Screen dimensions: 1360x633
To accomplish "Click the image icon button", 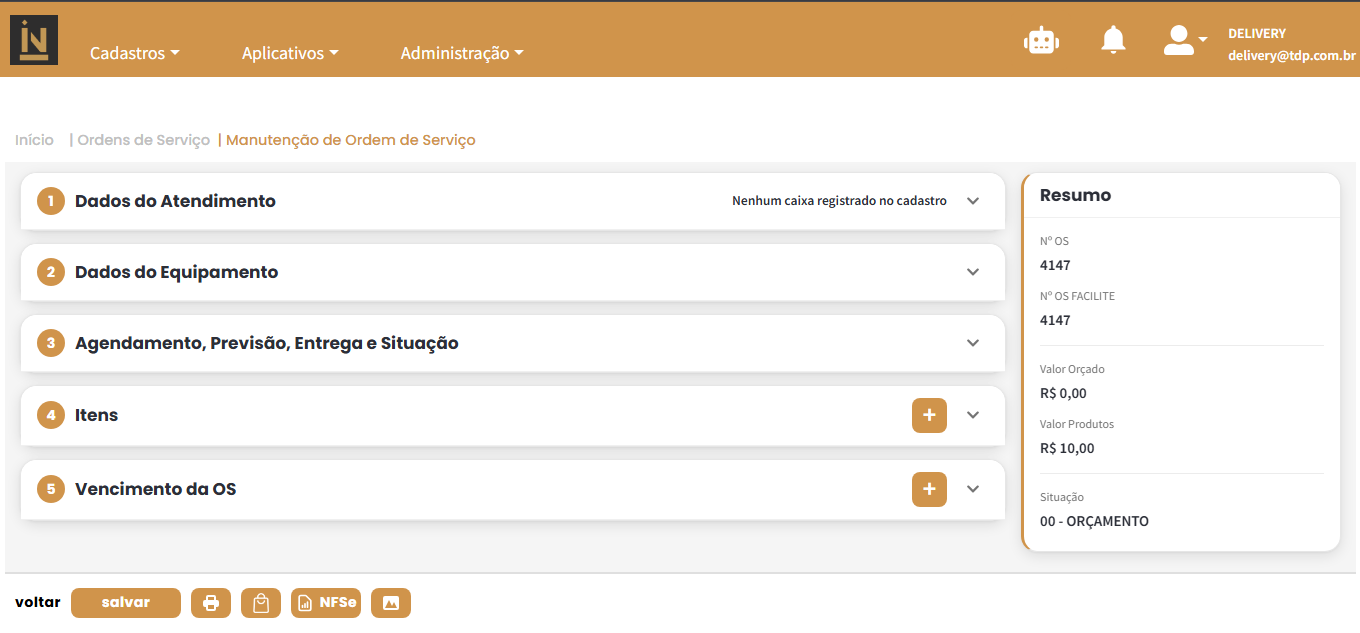I will coord(391,603).
